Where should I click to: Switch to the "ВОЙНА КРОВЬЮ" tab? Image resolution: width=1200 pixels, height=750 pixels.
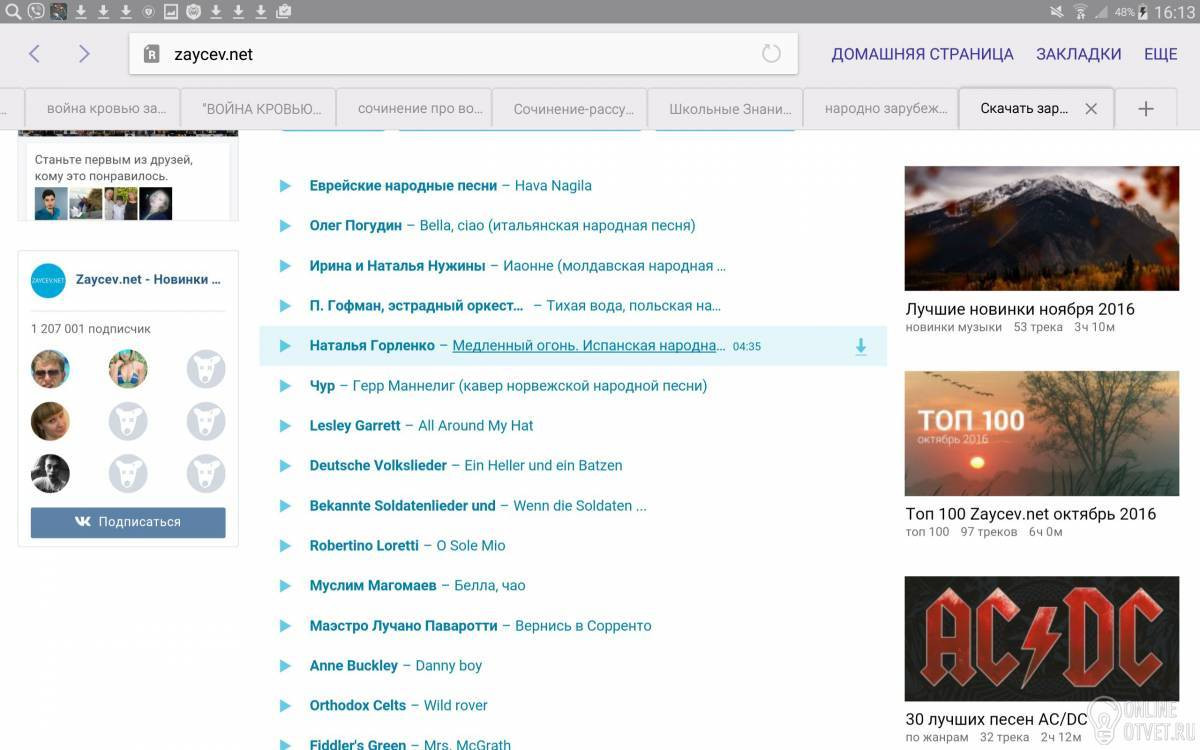click(261, 109)
